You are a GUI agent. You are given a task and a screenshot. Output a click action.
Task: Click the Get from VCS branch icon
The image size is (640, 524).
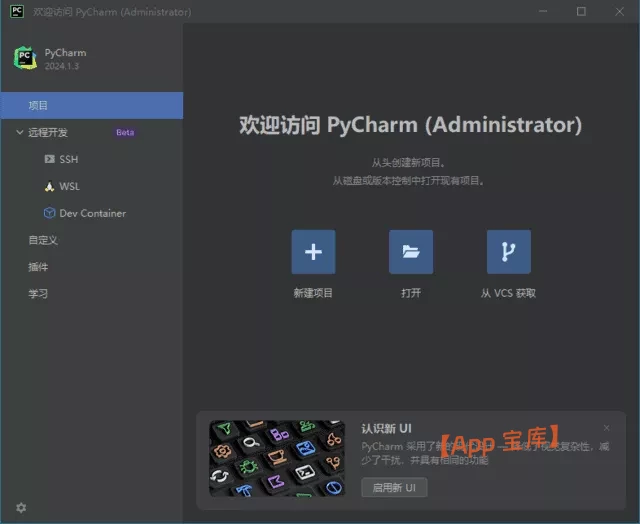tap(509, 252)
